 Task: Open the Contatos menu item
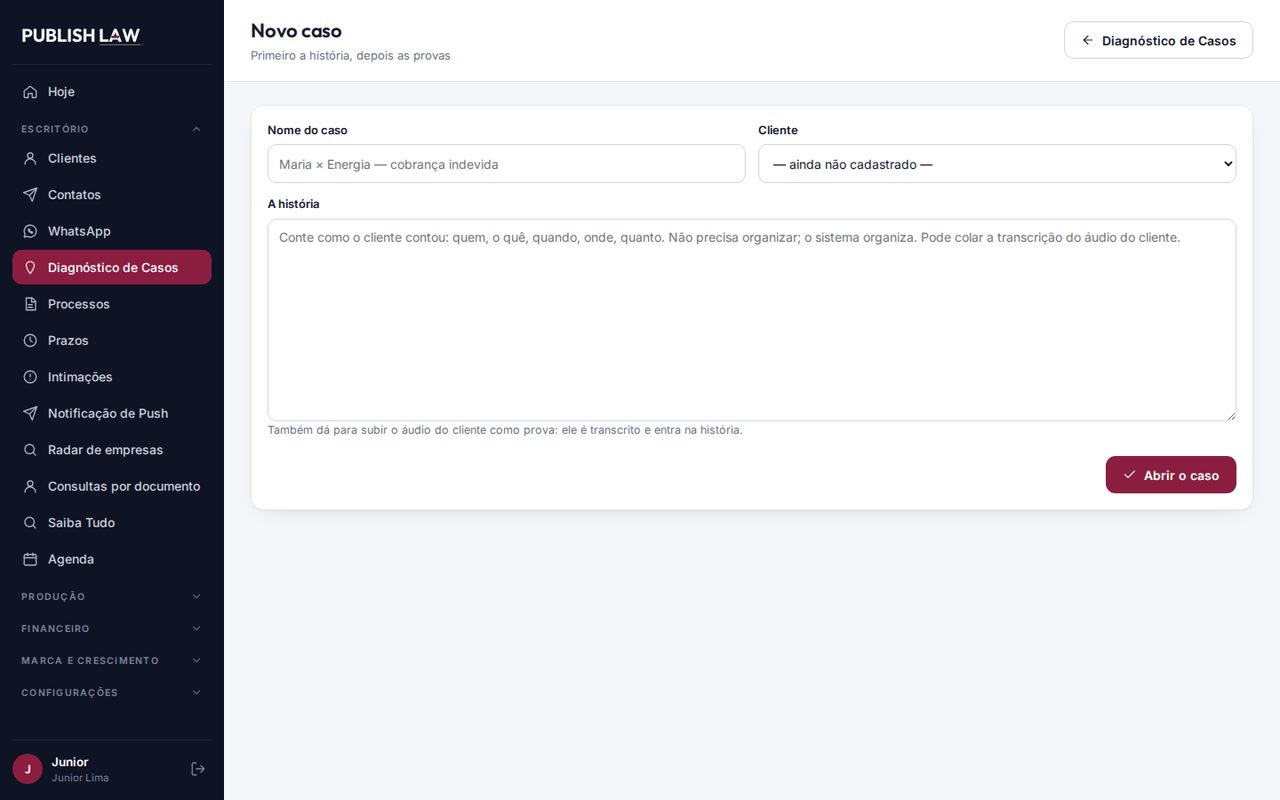112,195
